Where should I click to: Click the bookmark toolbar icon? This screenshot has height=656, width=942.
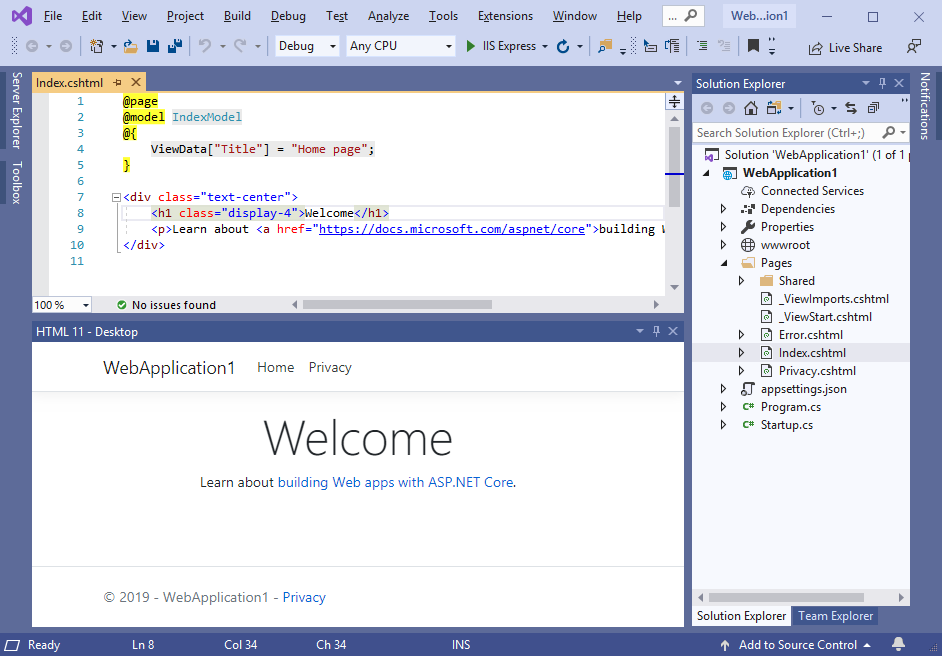tap(753, 46)
